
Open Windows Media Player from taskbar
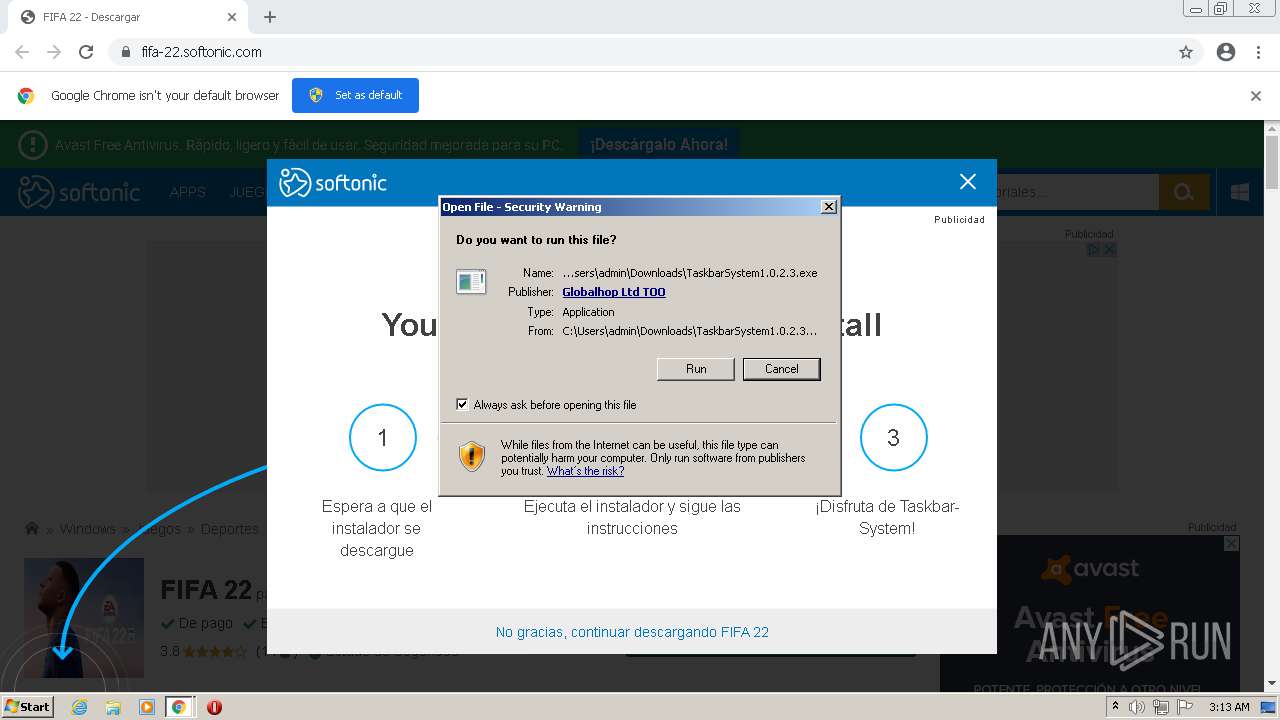tap(147, 707)
